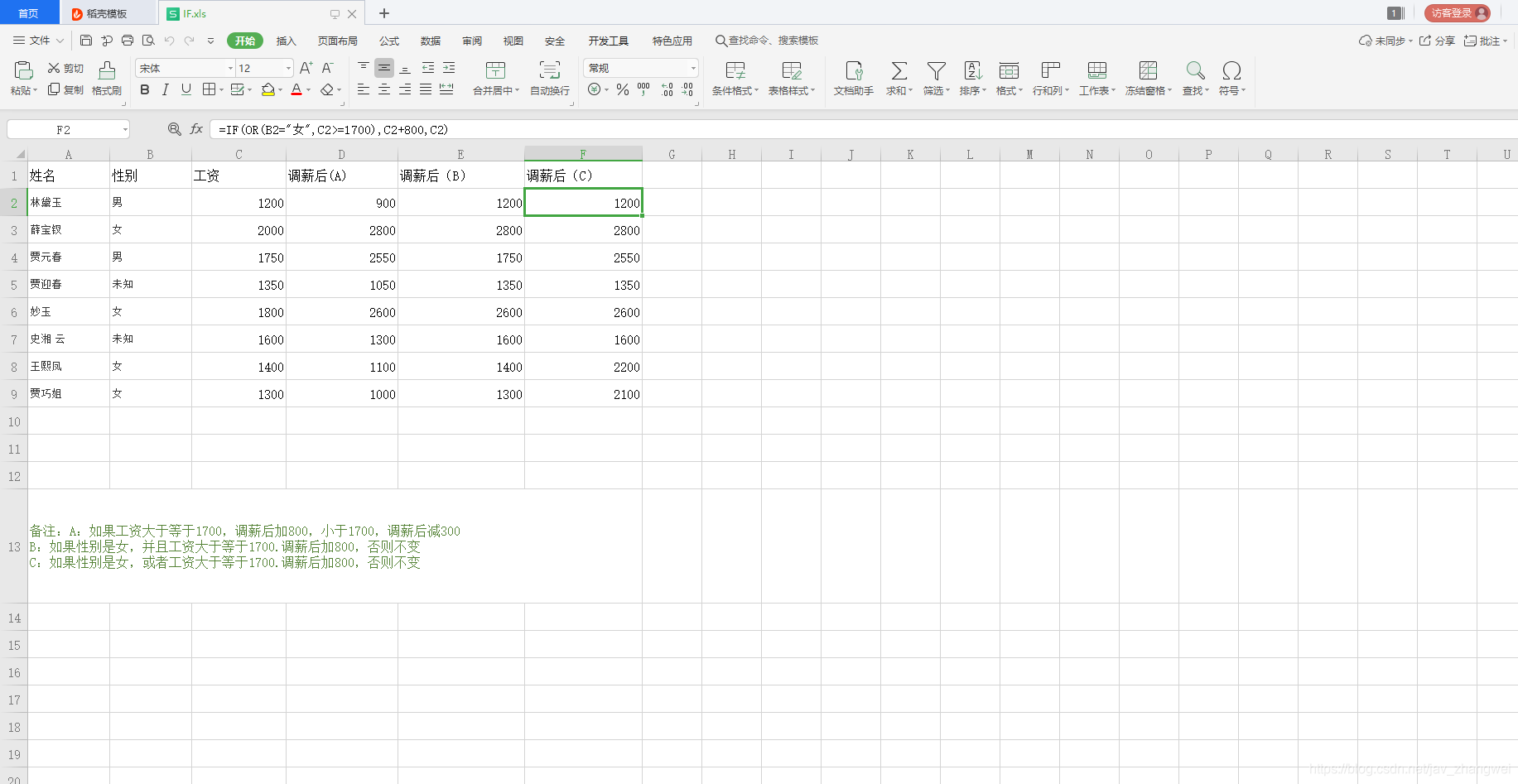Switch to the Page Layout (页面布局) tab
The width and height of the screenshot is (1518, 784).
point(338,41)
